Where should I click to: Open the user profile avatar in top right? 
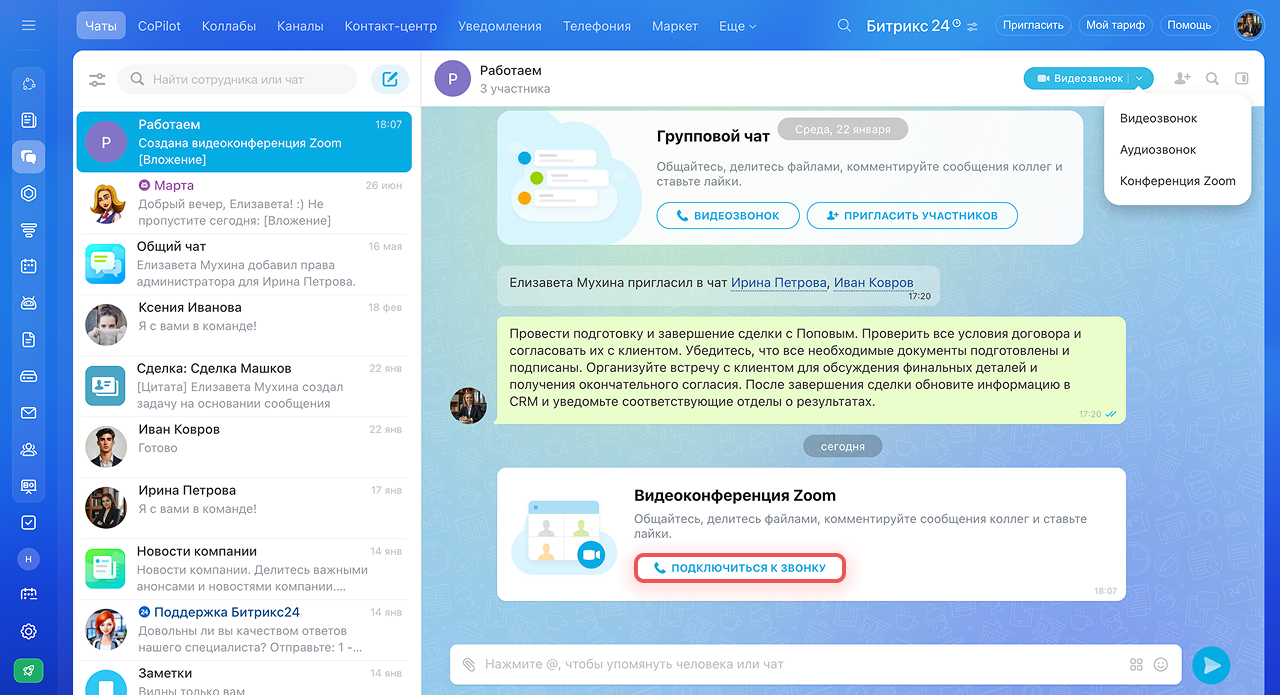pyautogui.click(x=1249, y=25)
